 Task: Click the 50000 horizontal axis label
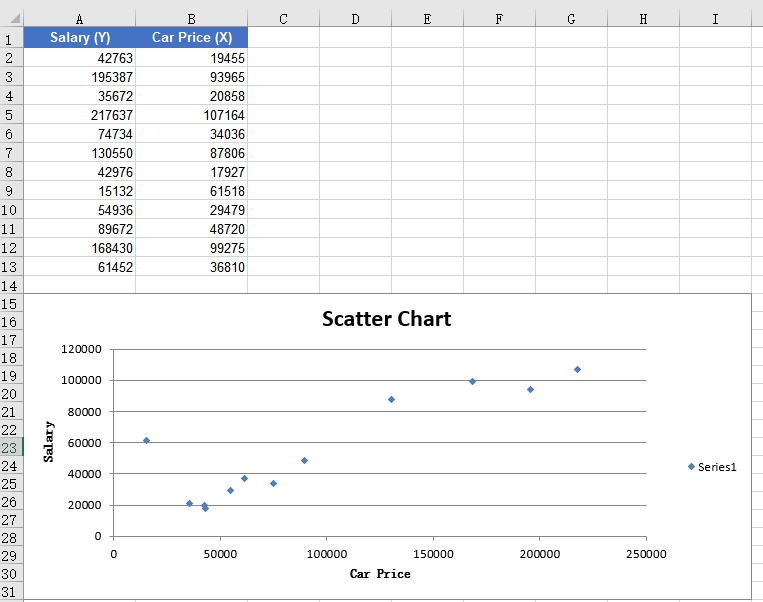pyautogui.click(x=220, y=554)
